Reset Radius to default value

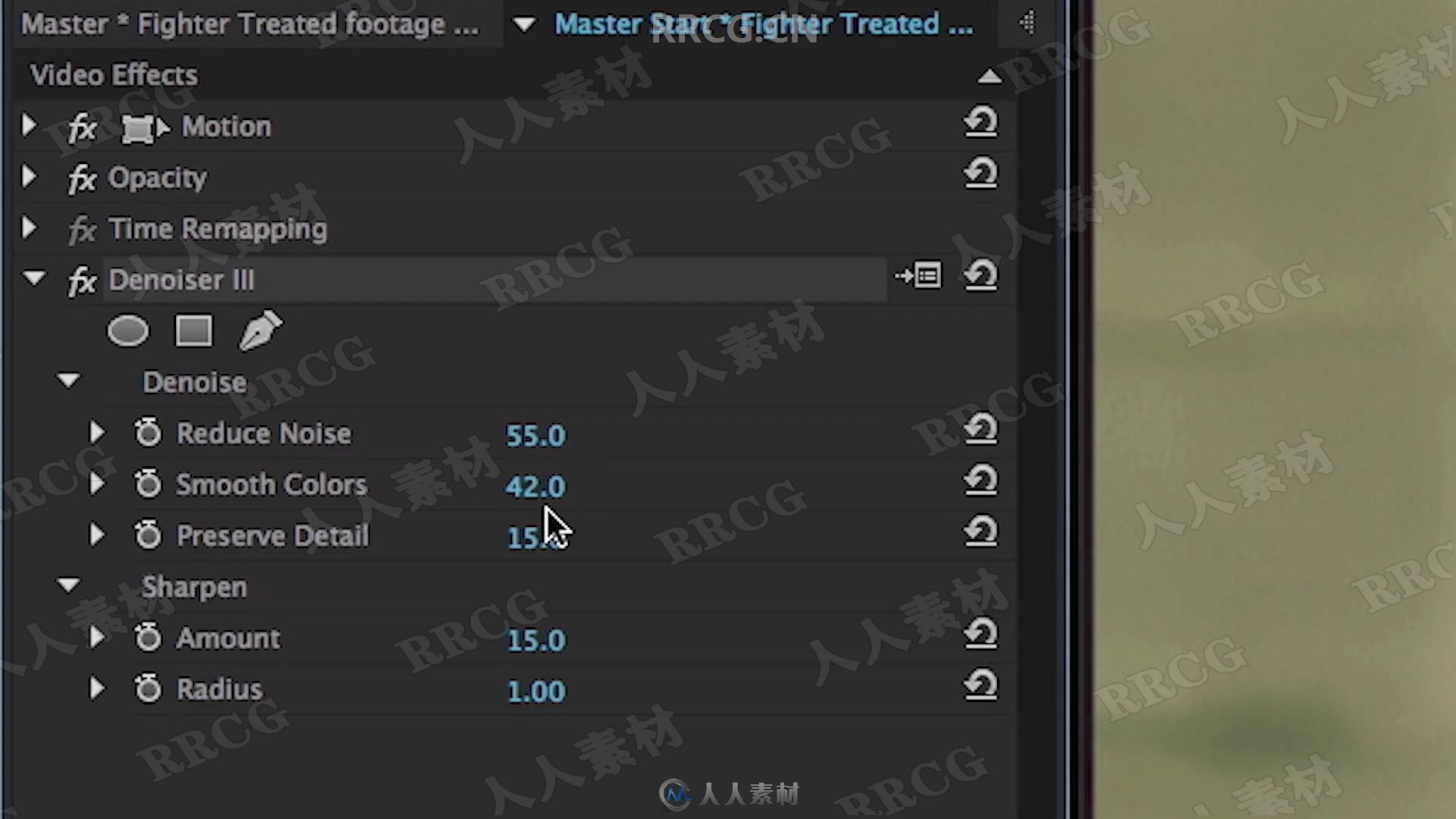coord(979,686)
